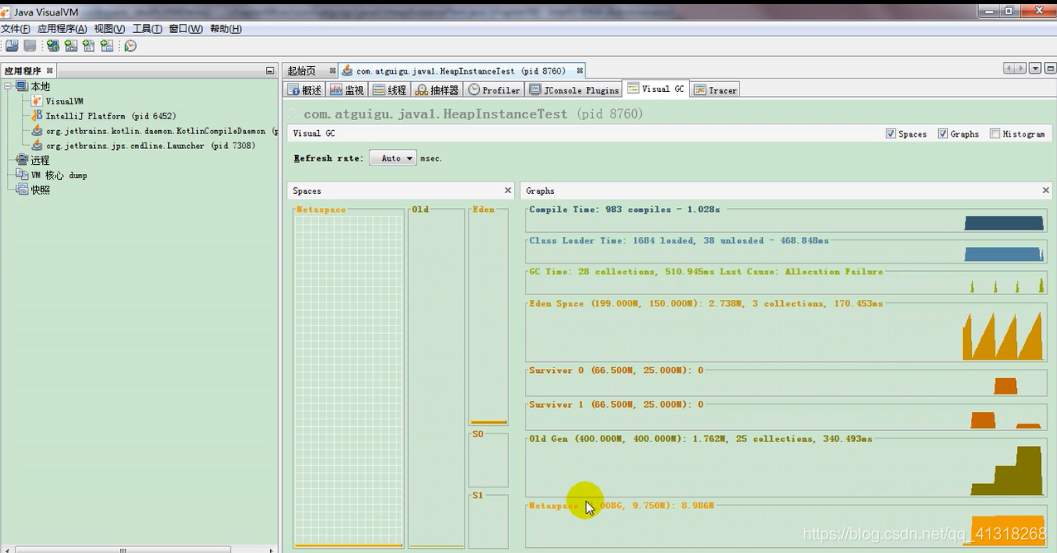Click the Load snapshot toolbar icon
Image resolution: width=1057 pixels, height=553 pixels.
click(12, 46)
